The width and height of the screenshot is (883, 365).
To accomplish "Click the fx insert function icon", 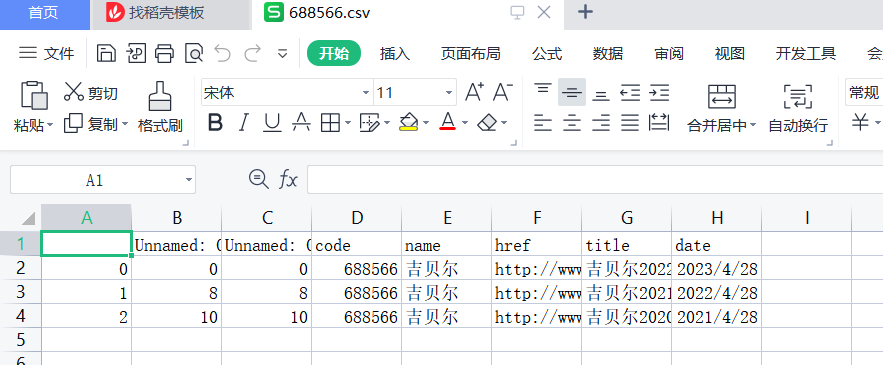I will point(288,180).
